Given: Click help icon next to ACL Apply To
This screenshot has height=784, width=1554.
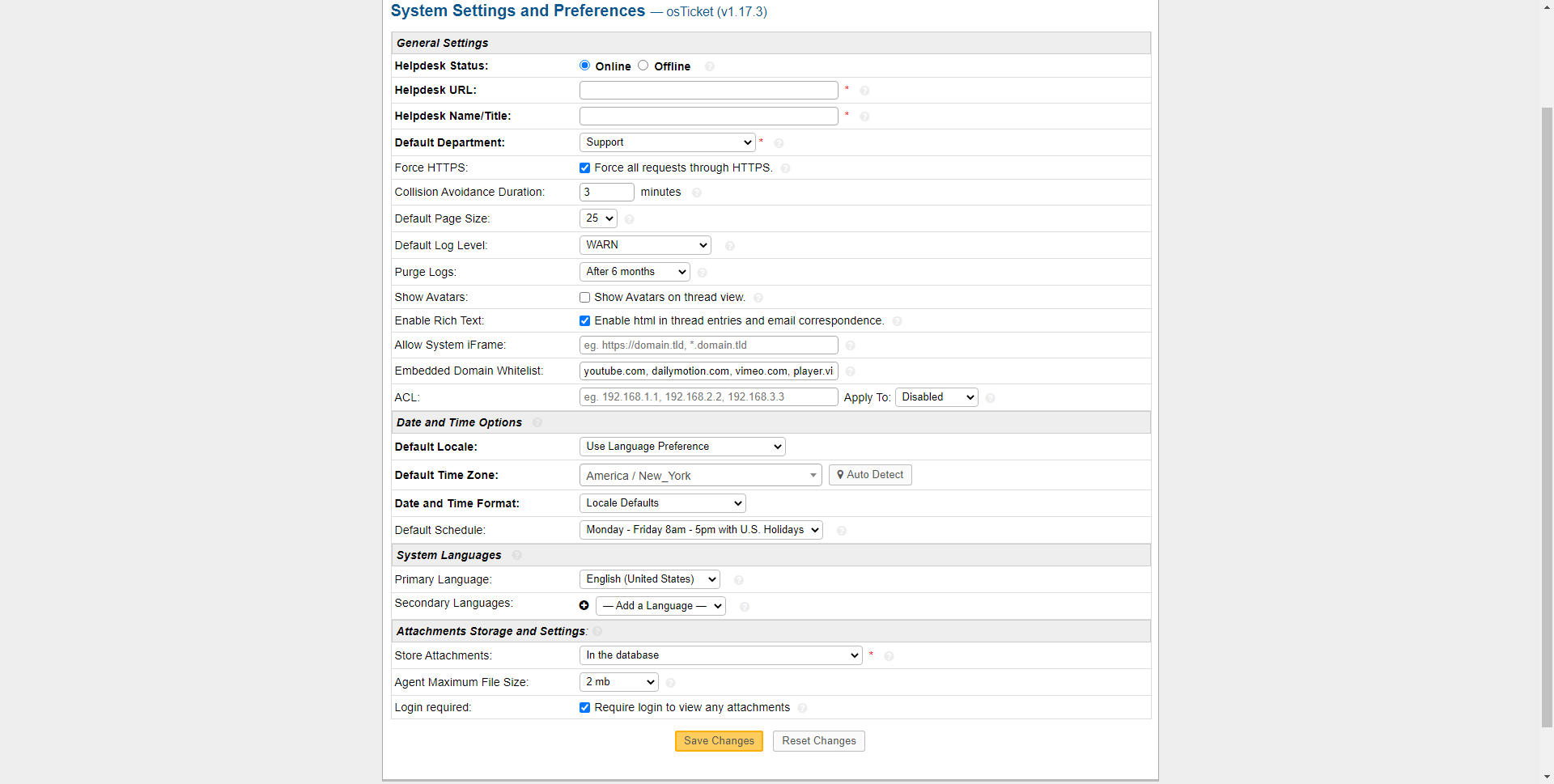Looking at the screenshot, I should point(991,398).
